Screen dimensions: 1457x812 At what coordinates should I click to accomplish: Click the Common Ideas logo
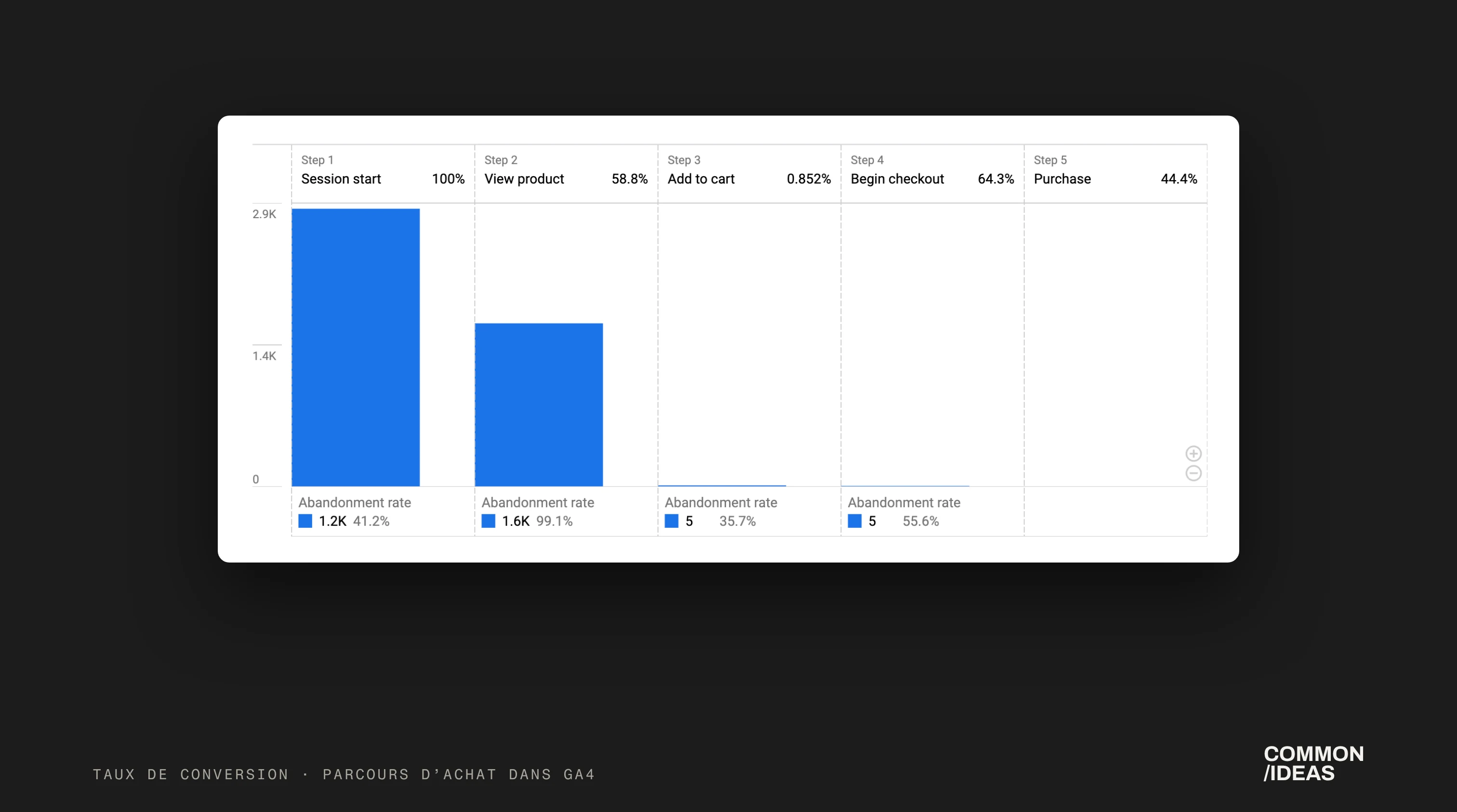(1314, 763)
